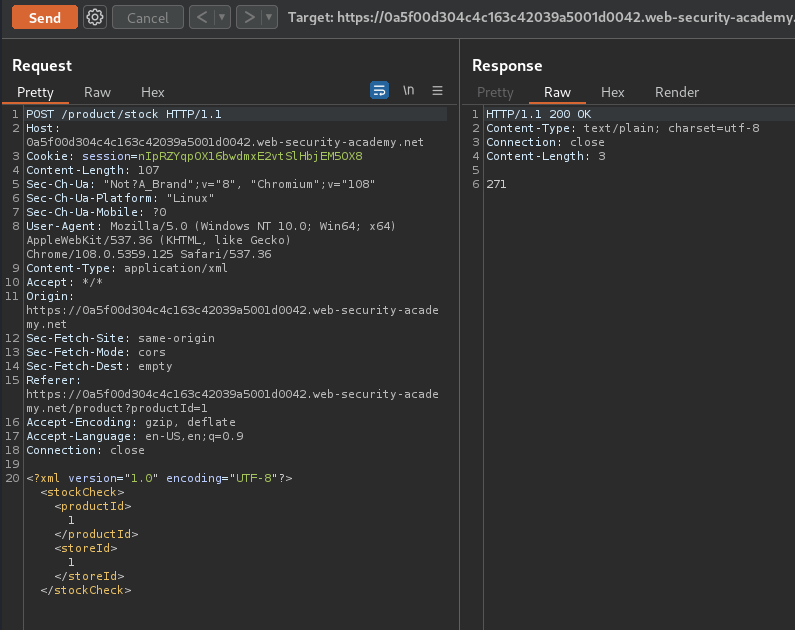Click the closing </stockCheck> tag
The width and height of the screenshot is (795, 630).
pyautogui.click(x=86, y=590)
